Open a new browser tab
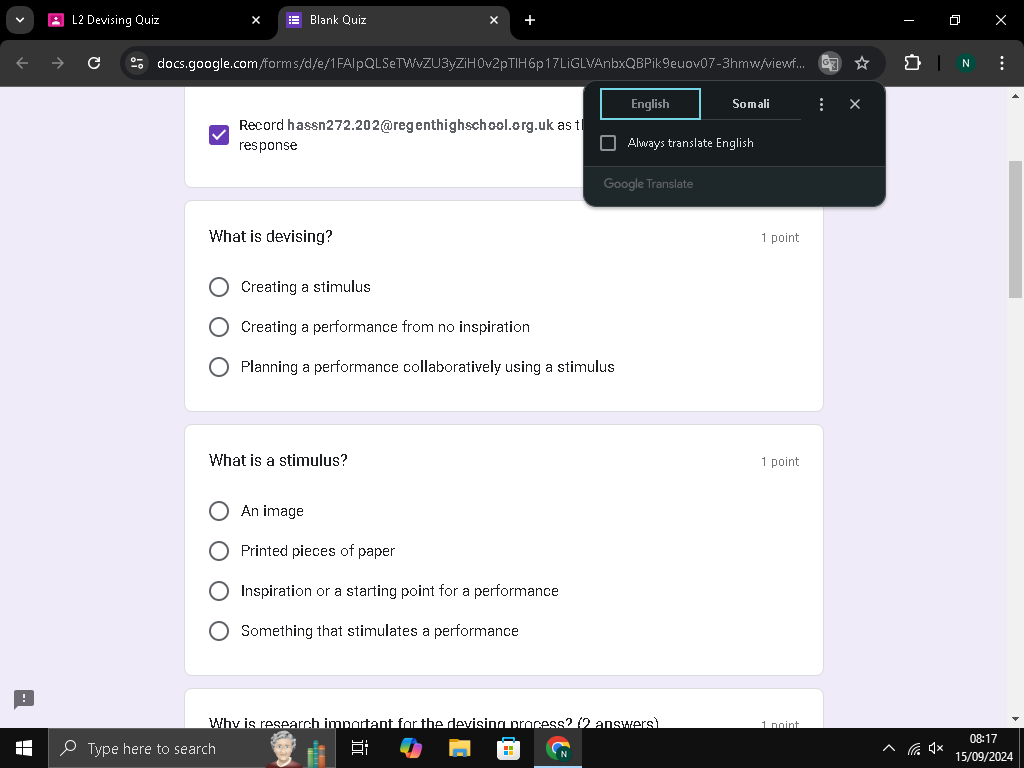 coord(530,20)
